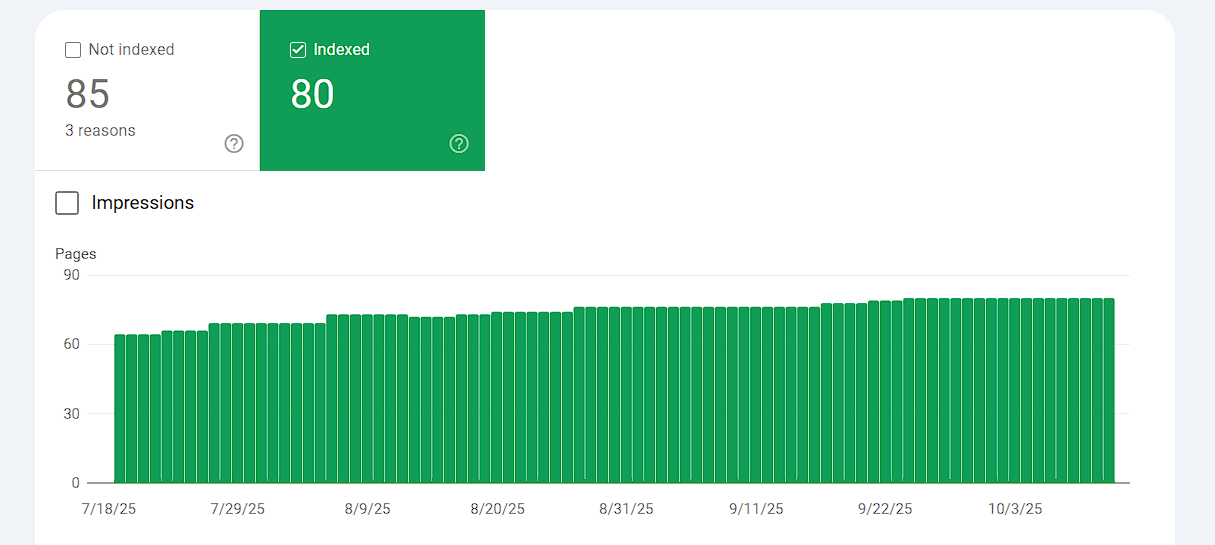Select the Not indexed count of 85
This screenshot has height=545, width=1215.
click(88, 94)
